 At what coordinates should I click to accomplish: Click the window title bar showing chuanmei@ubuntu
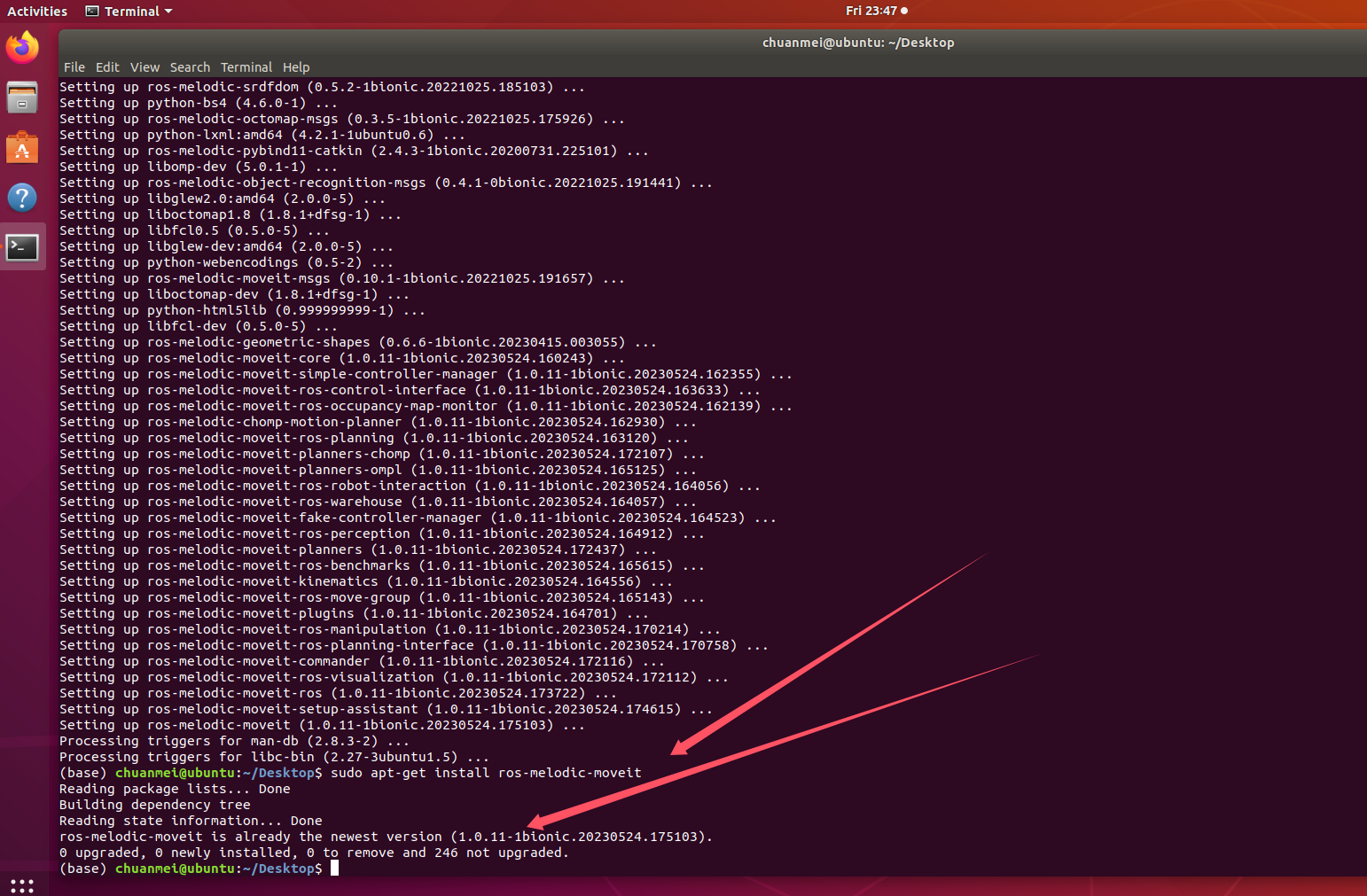point(857,42)
